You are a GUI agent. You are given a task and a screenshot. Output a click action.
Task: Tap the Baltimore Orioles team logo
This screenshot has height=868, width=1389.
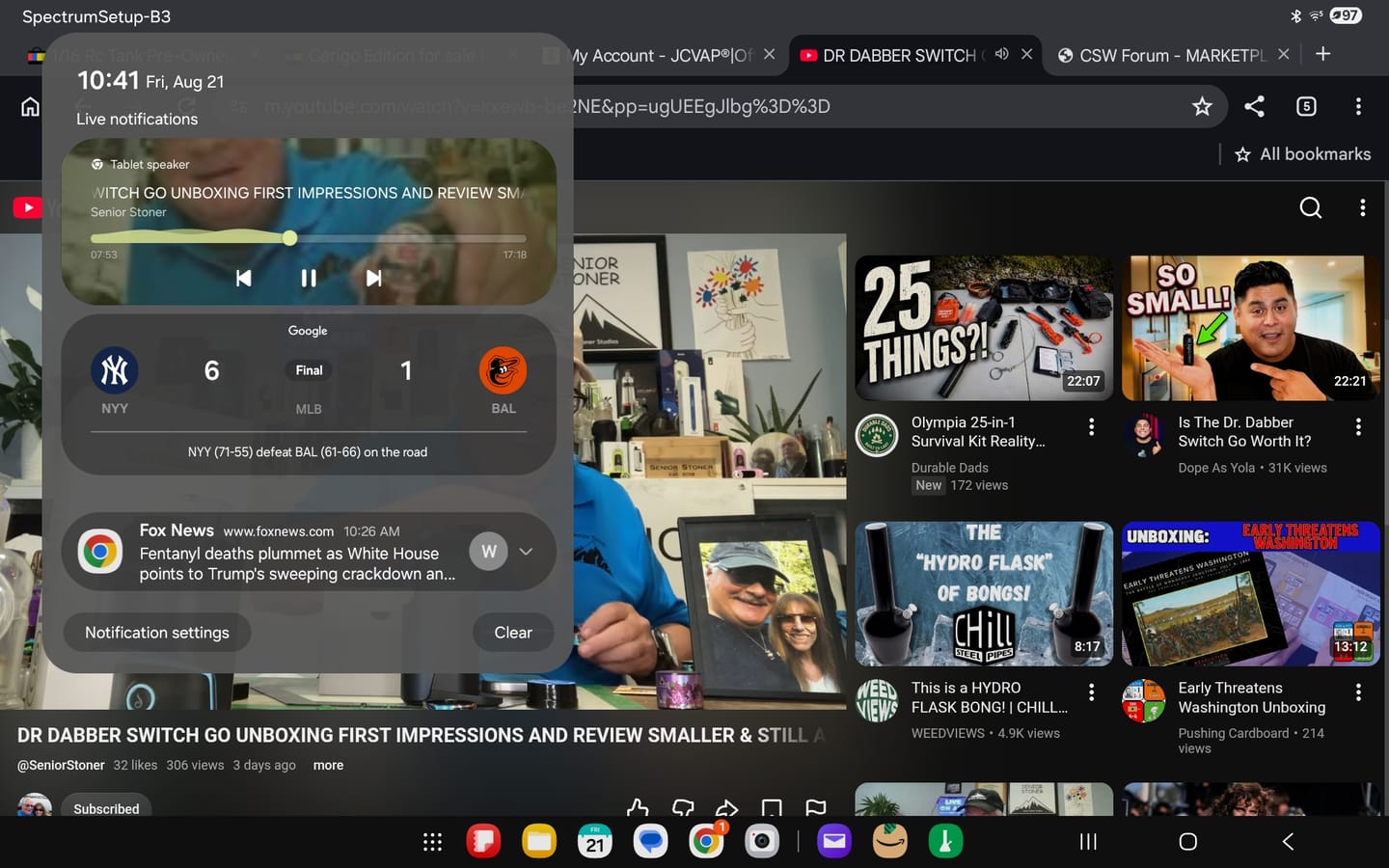503,370
